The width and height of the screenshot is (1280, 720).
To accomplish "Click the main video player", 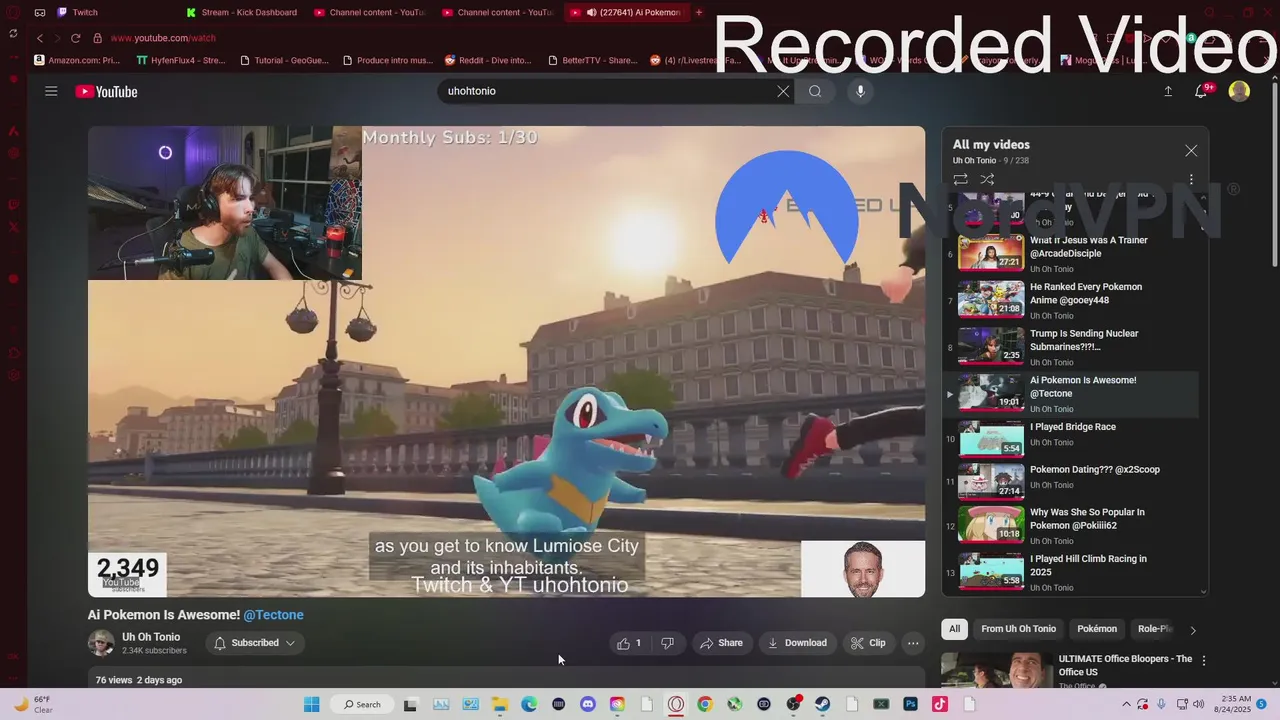I will (506, 361).
